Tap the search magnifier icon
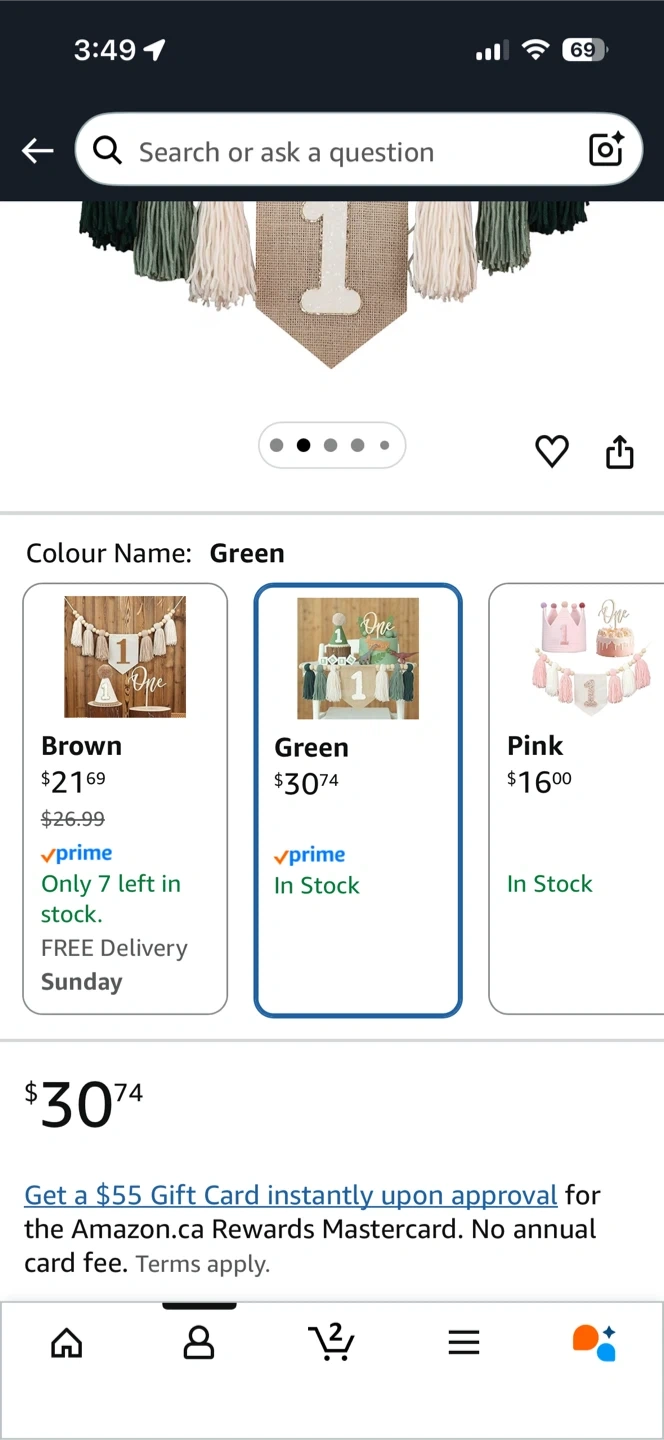 (107, 151)
